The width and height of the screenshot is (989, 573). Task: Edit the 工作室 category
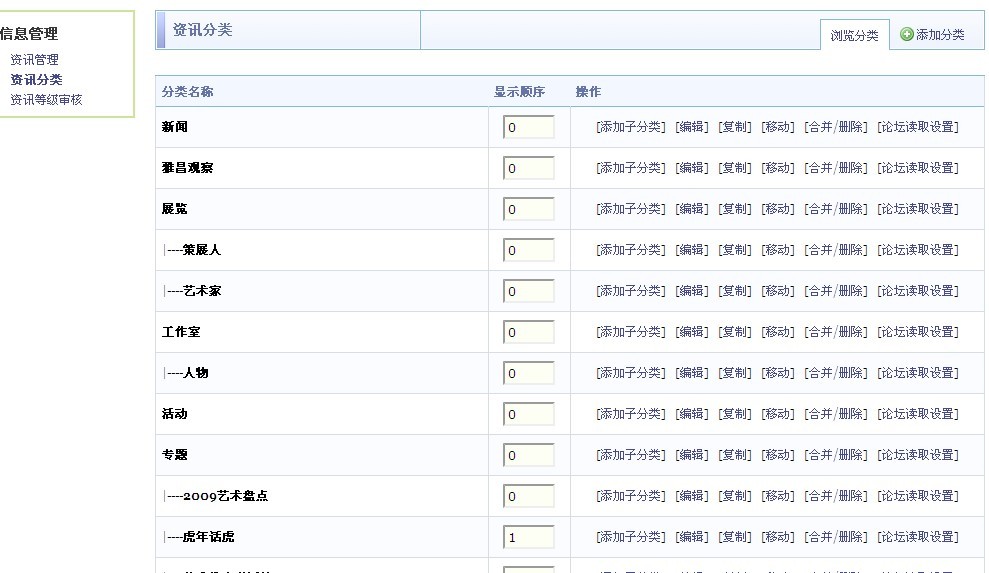point(692,332)
